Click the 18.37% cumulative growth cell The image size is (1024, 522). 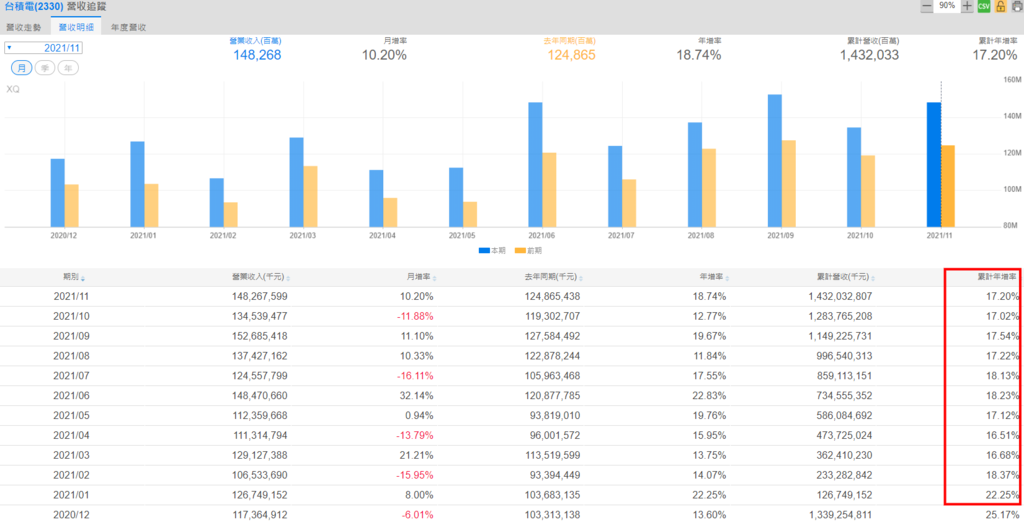tap(1002, 475)
